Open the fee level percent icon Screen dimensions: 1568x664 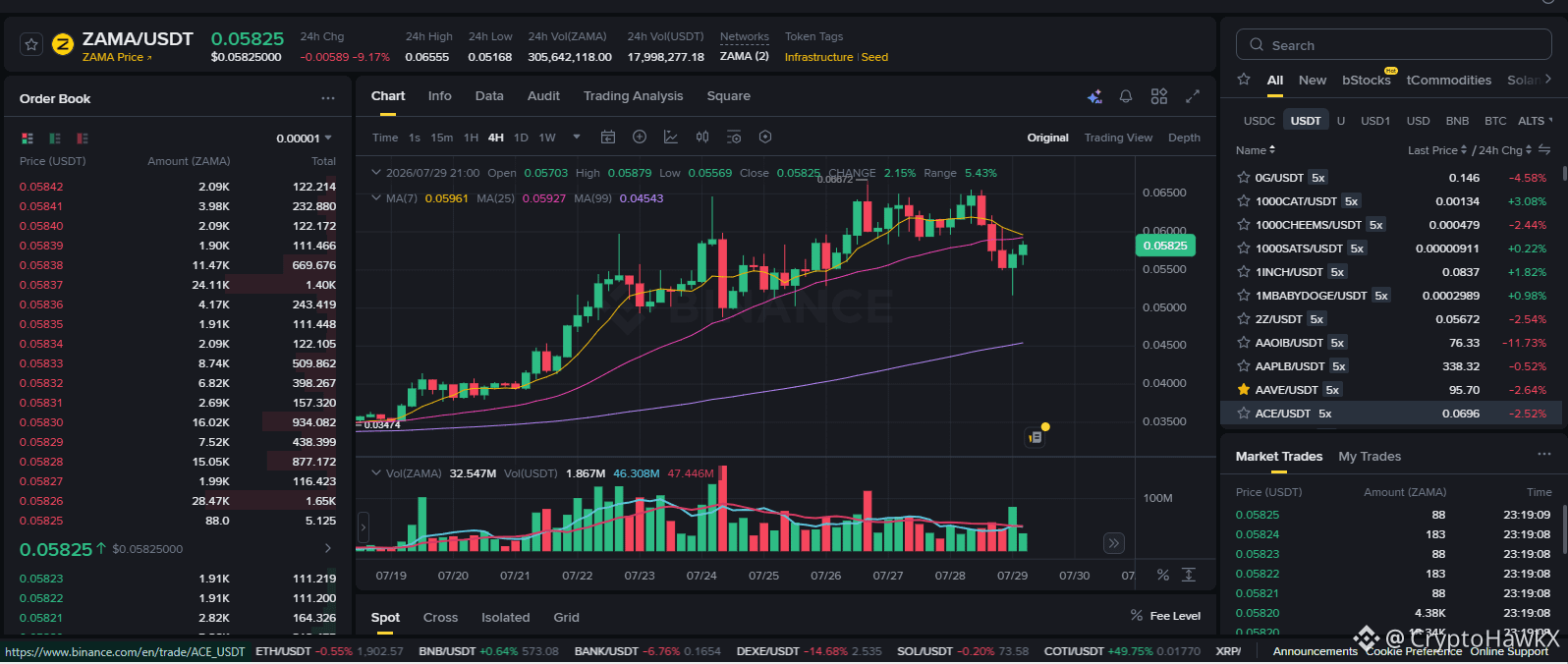tap(1137, 616)
